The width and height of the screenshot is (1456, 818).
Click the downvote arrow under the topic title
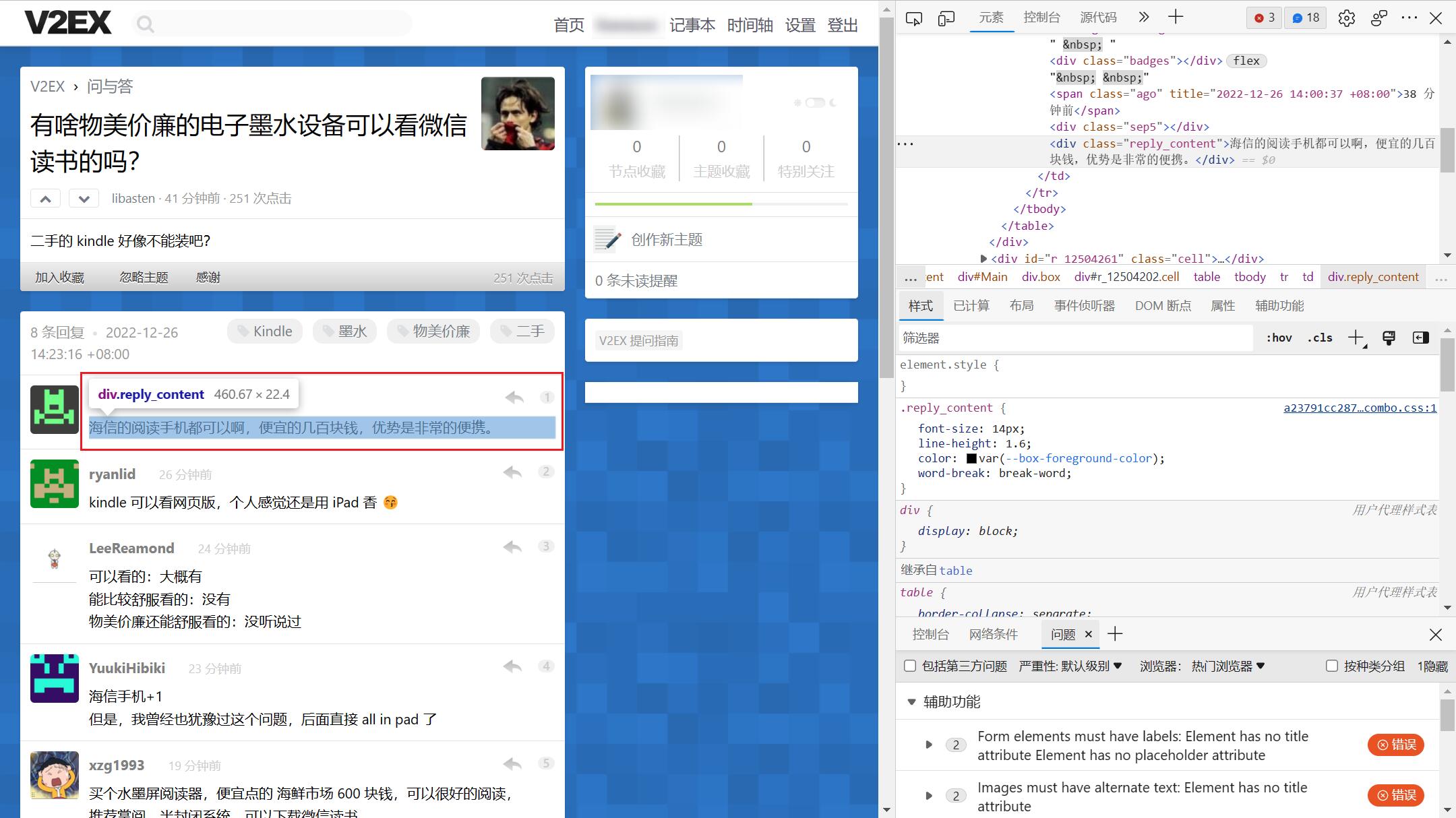click(84, 199)
